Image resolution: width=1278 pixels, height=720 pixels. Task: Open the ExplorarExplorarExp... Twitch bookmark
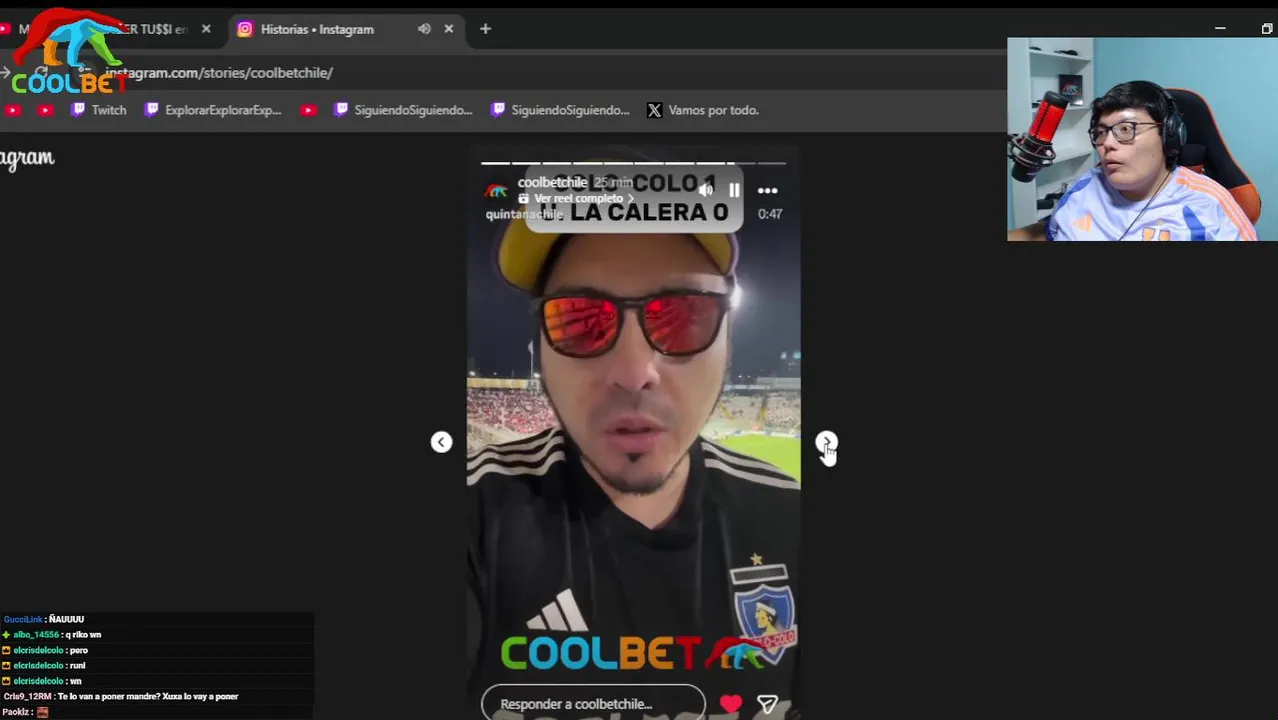(212, 110)
